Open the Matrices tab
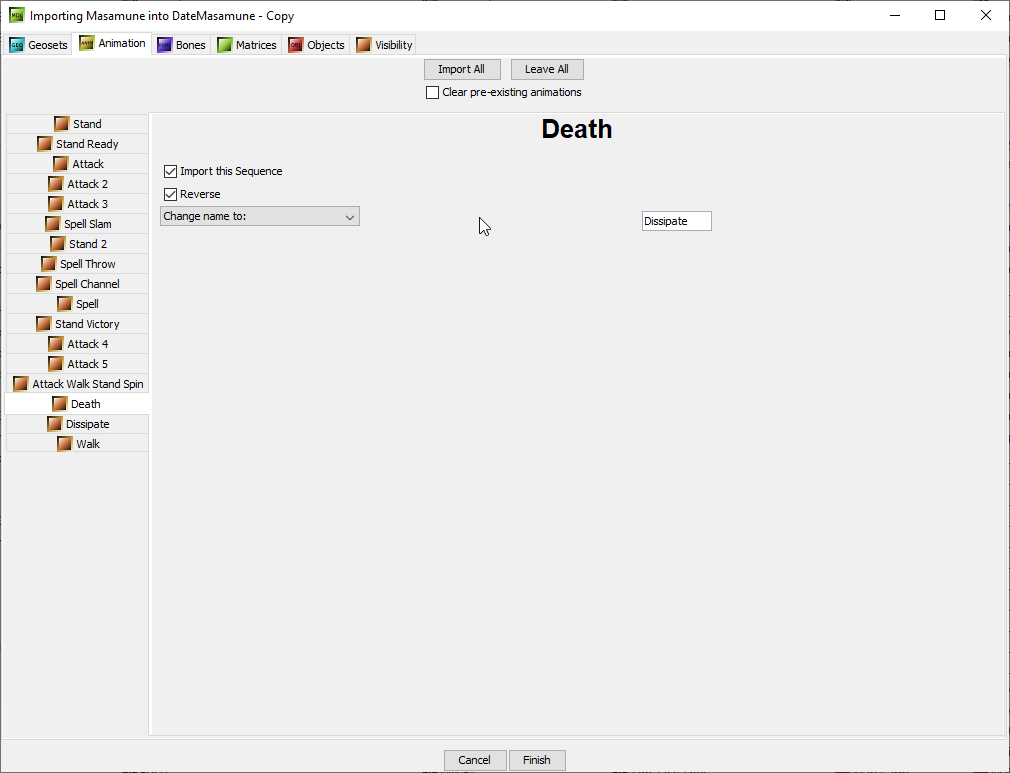The width and height of the screenshot is (1010, 773). coord(247,44)
